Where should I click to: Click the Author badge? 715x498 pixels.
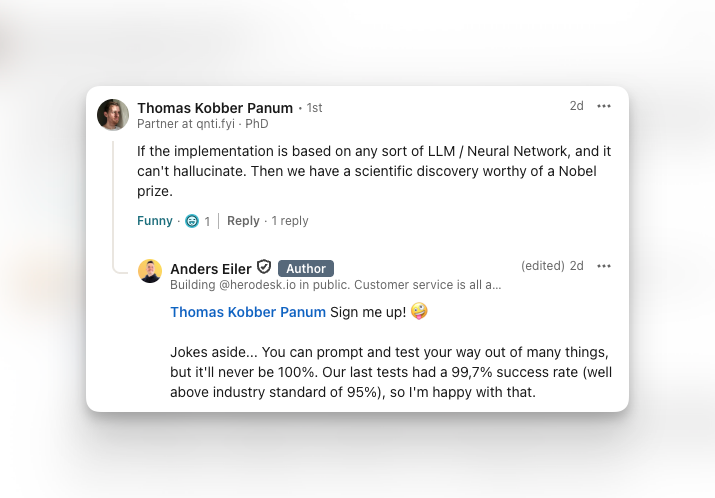(x=306, y=268)
